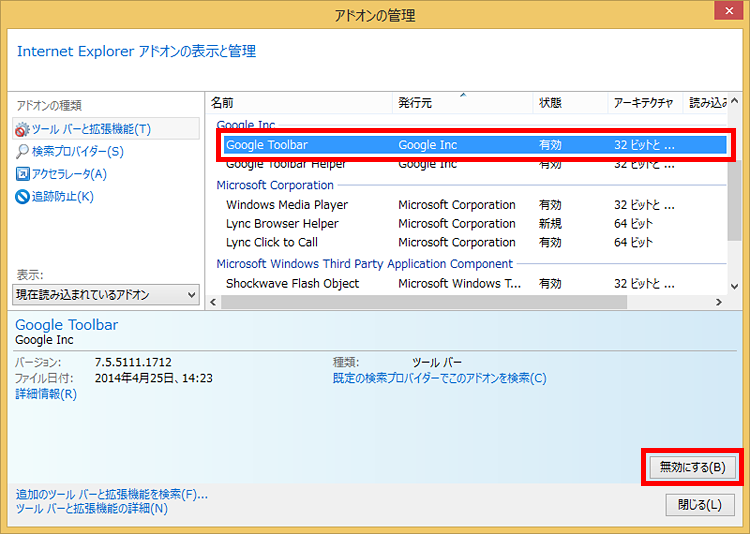Select the Search Providers magnifier icon
The height and width of the screenshot is (534, 750).
pos(22,151)
